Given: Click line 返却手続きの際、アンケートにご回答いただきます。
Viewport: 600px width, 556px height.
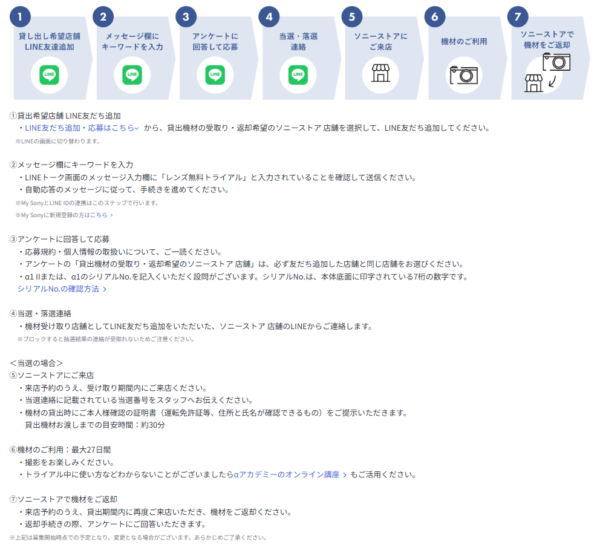Looking at the screenshot, I should tap(112, 524).
